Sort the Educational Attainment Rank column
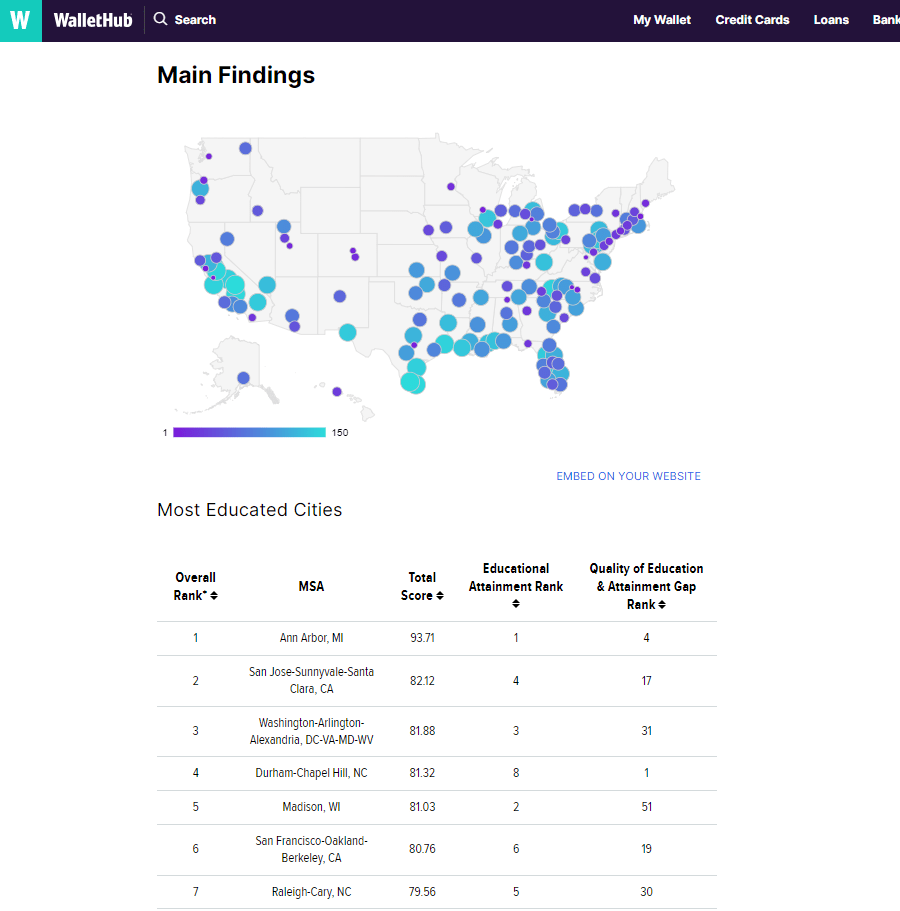 click(x=516, y=603)
